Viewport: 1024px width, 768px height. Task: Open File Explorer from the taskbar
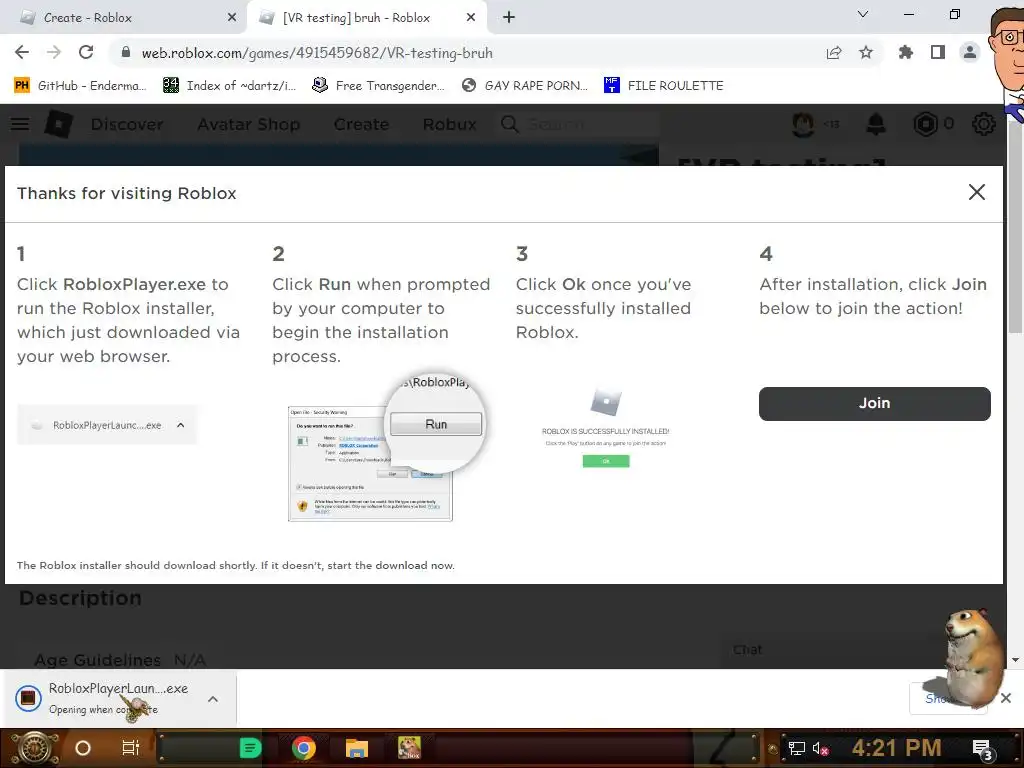click(357, 748)
